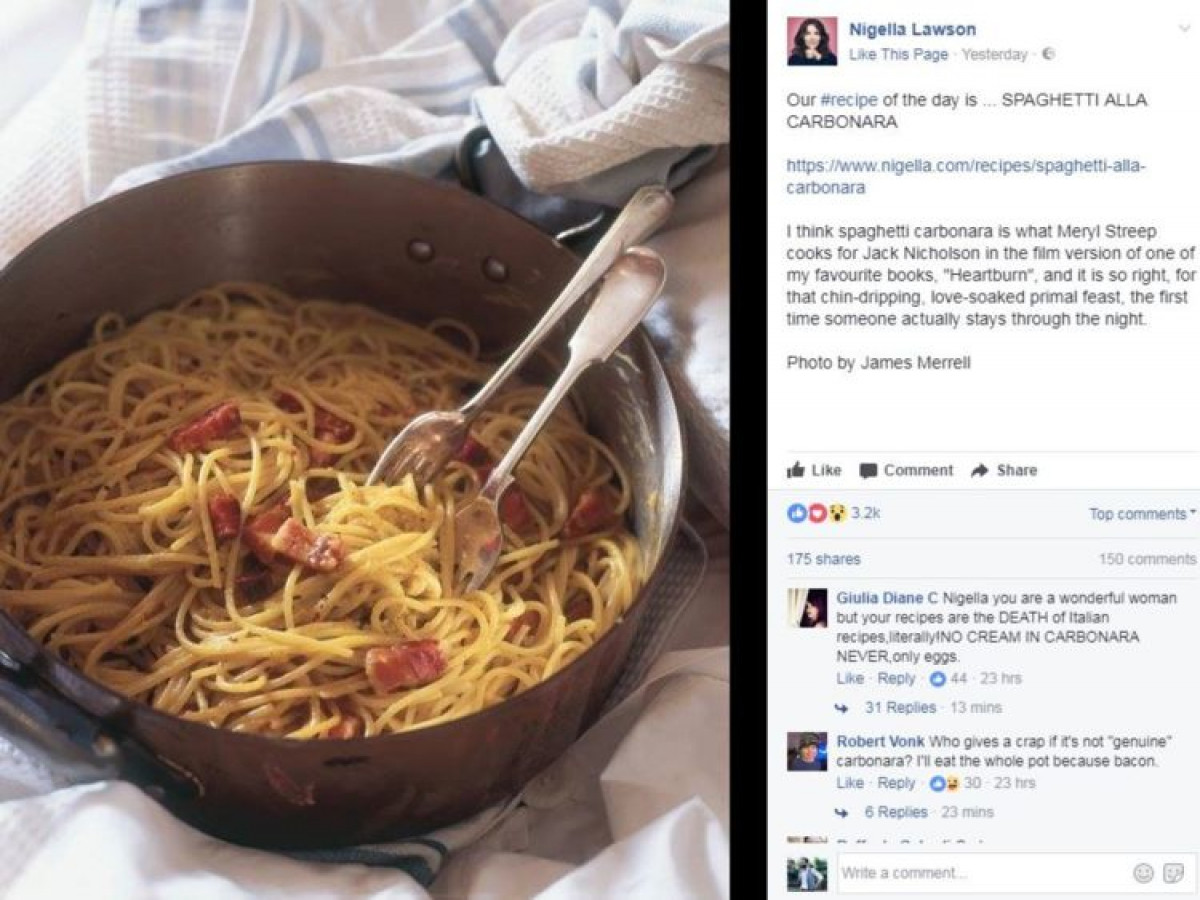Click Reply under Robert Vonk's comment
Image resolution: width=1200 pixels, height=900 pixels.
(x=896, y=783)
